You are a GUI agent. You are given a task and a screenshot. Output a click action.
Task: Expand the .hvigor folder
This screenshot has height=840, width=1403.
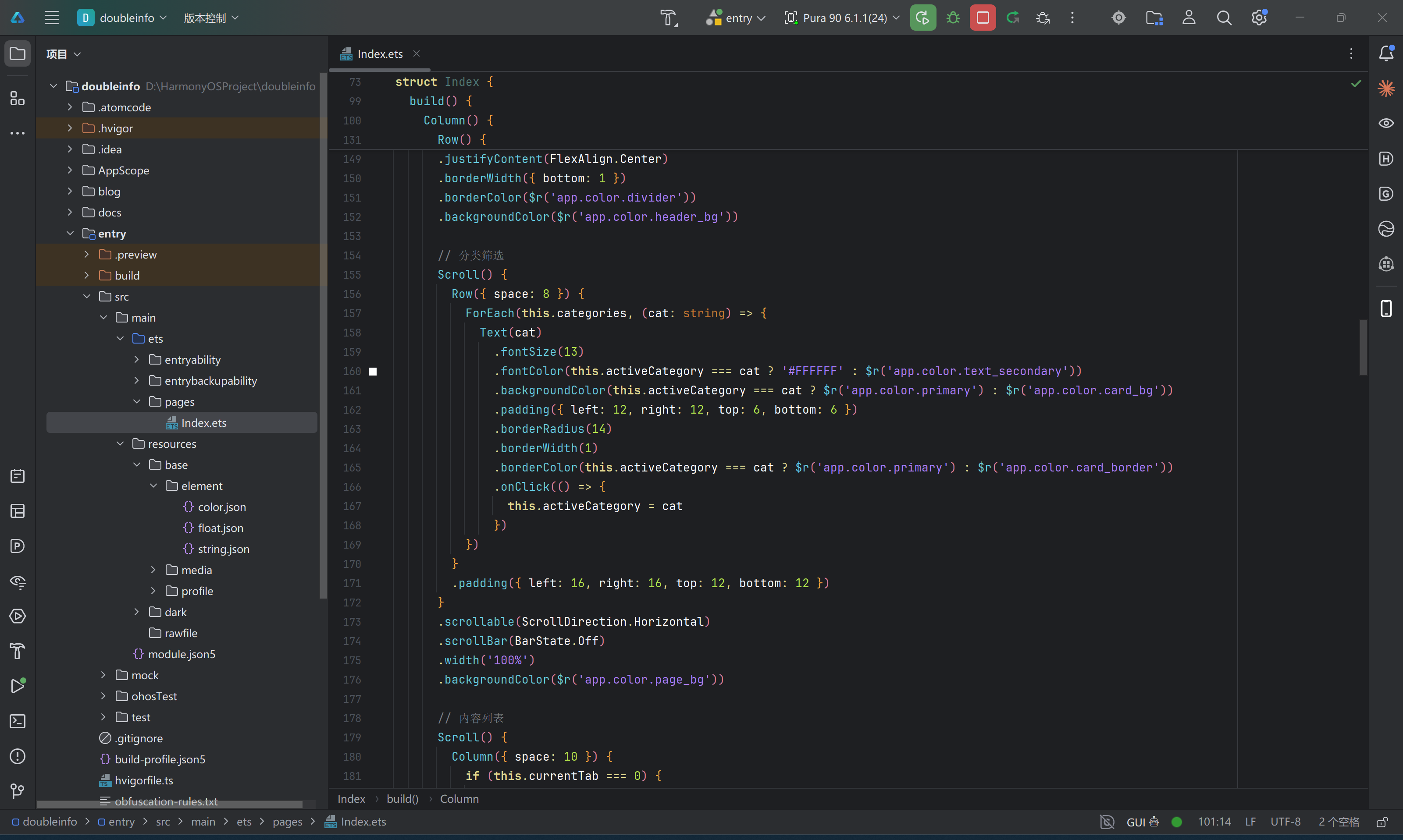pos(70,128)
